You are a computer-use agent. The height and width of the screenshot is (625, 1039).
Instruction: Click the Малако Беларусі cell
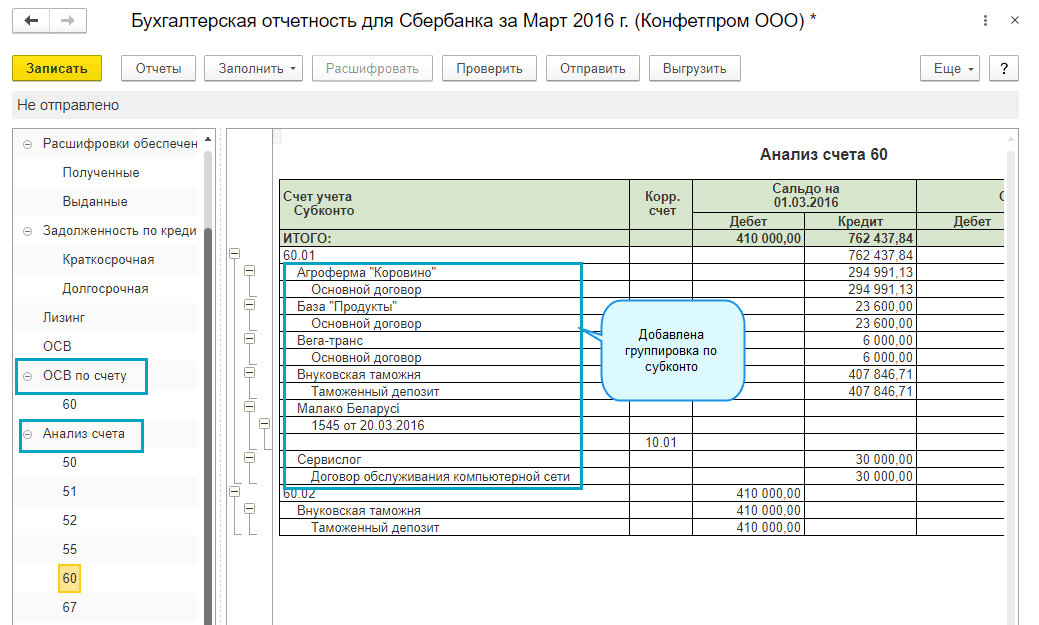455,408
